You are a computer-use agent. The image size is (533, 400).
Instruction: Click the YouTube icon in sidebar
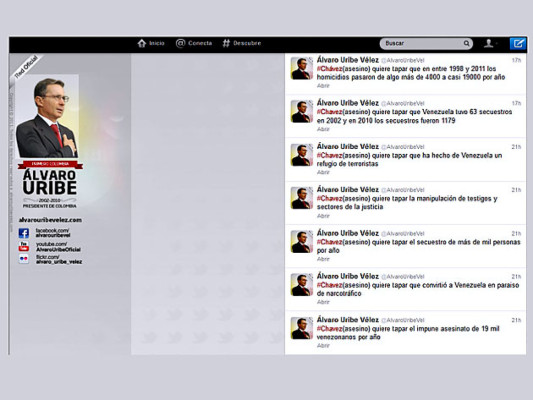[23, 246]
